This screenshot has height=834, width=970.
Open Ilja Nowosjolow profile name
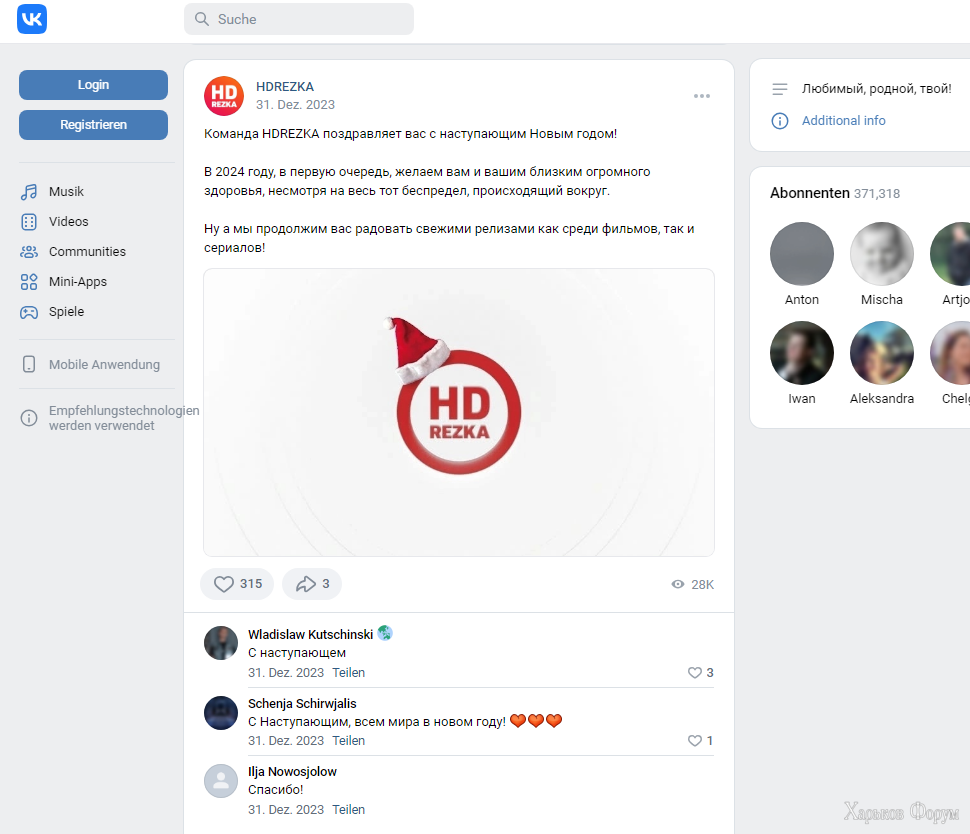(x=293, y=772)
